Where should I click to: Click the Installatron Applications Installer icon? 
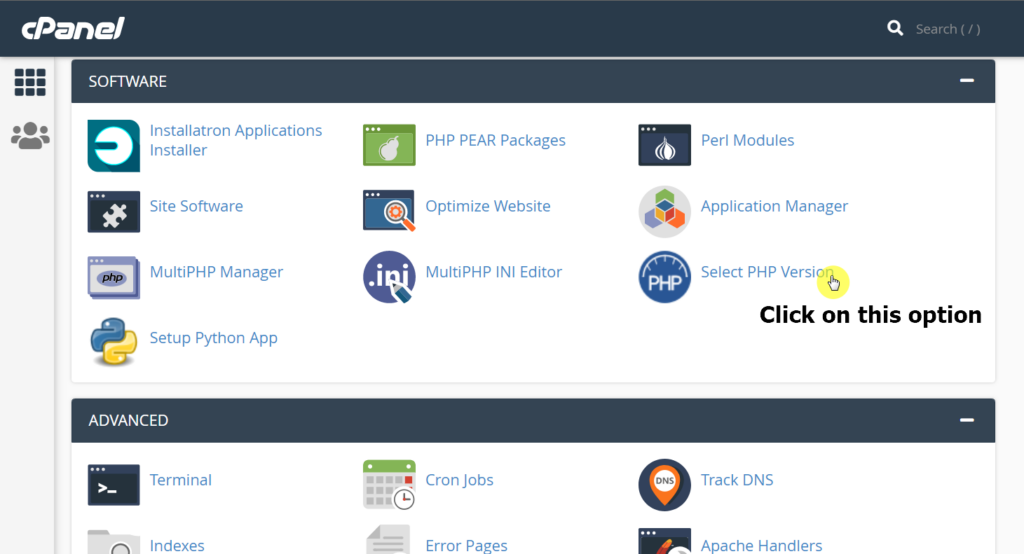[114, 146]
